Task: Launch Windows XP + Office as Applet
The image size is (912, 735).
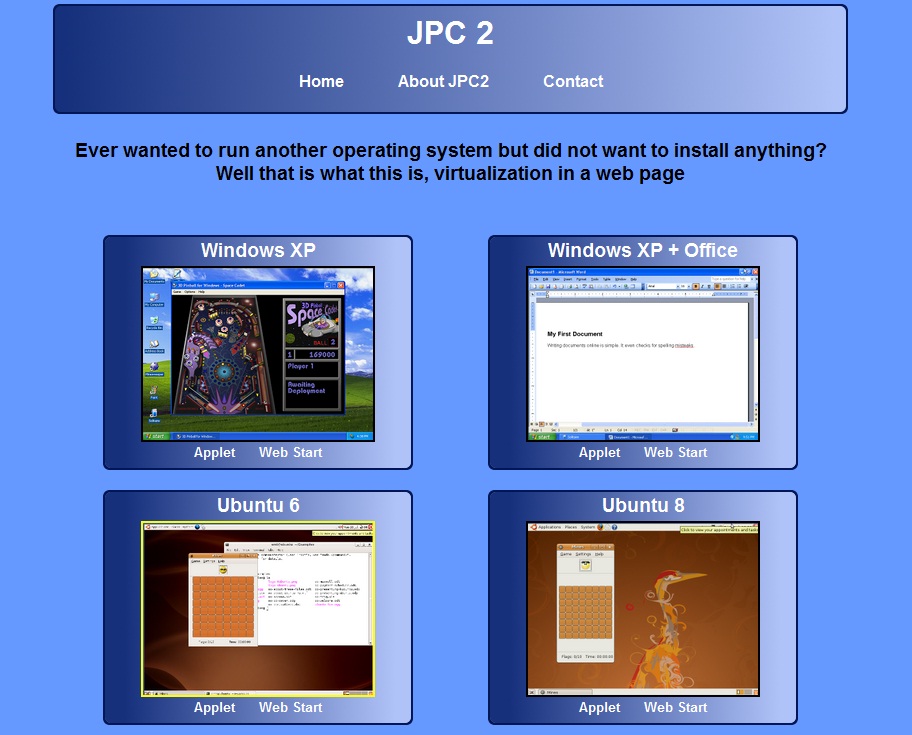Action: [600, 452]
